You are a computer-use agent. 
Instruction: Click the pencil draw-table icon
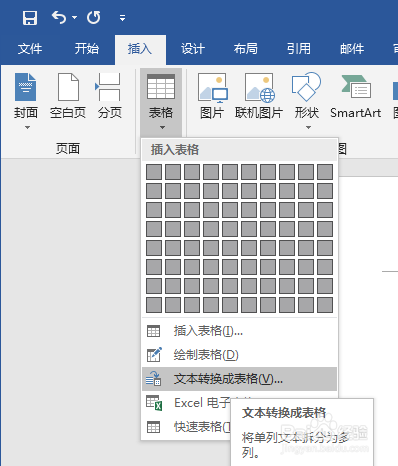[x=154, y=355]
